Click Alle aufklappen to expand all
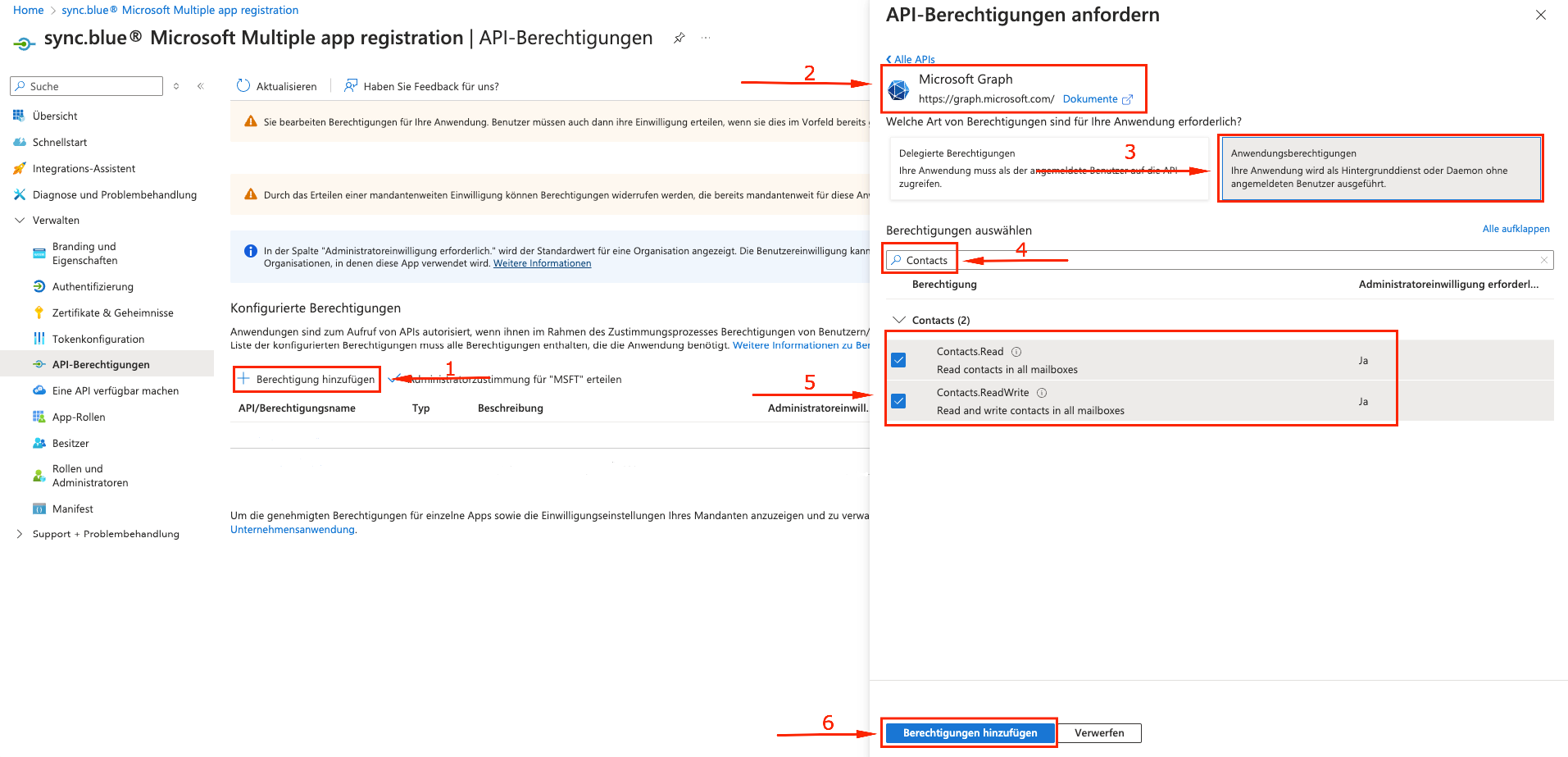1568x757 pixels. (x=1516, y=229)
